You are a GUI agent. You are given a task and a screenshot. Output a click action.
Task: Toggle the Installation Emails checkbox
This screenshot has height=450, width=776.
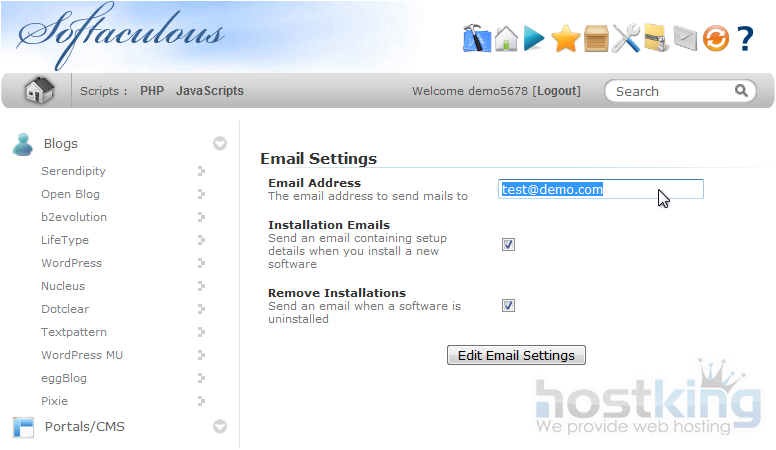click(x=508, y=244)
